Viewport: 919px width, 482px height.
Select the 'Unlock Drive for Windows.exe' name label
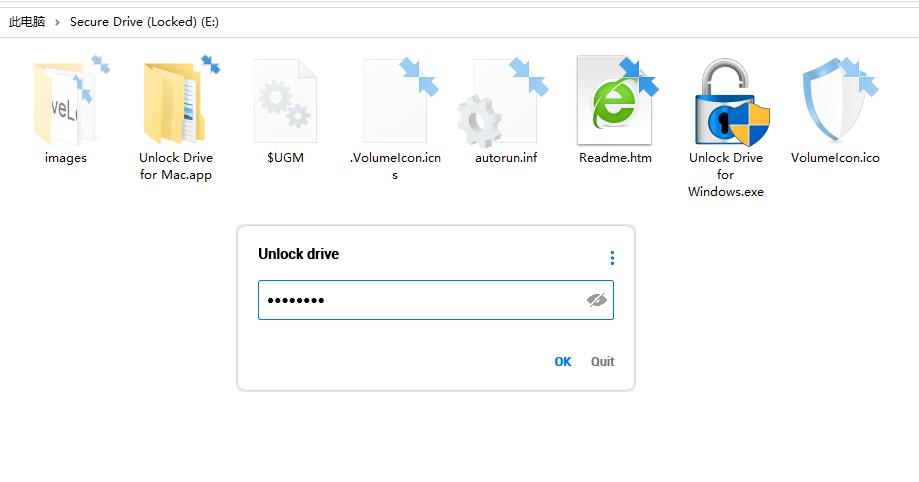[x=726, y=175]
